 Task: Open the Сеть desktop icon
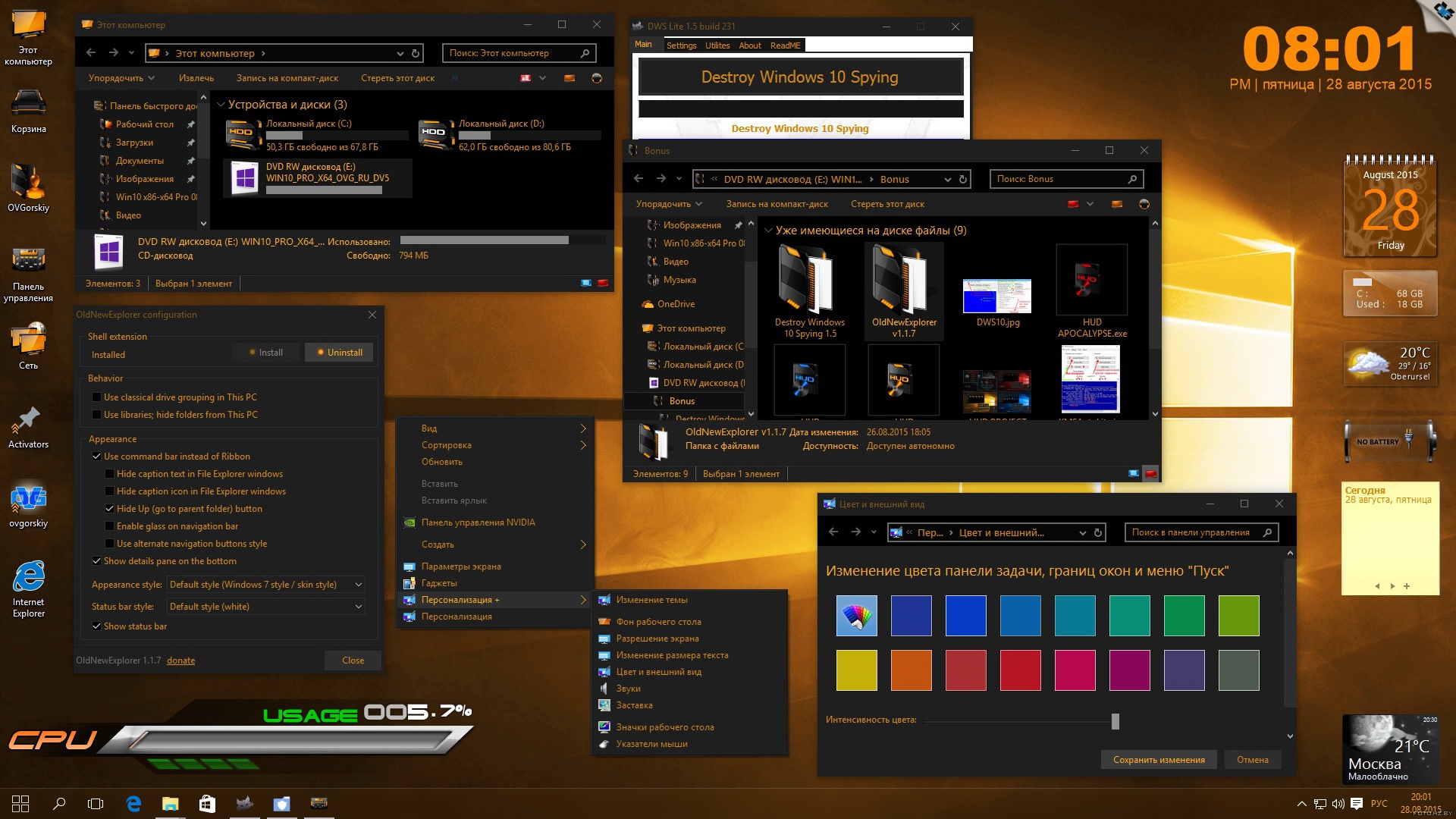click(x=28, y=347)
